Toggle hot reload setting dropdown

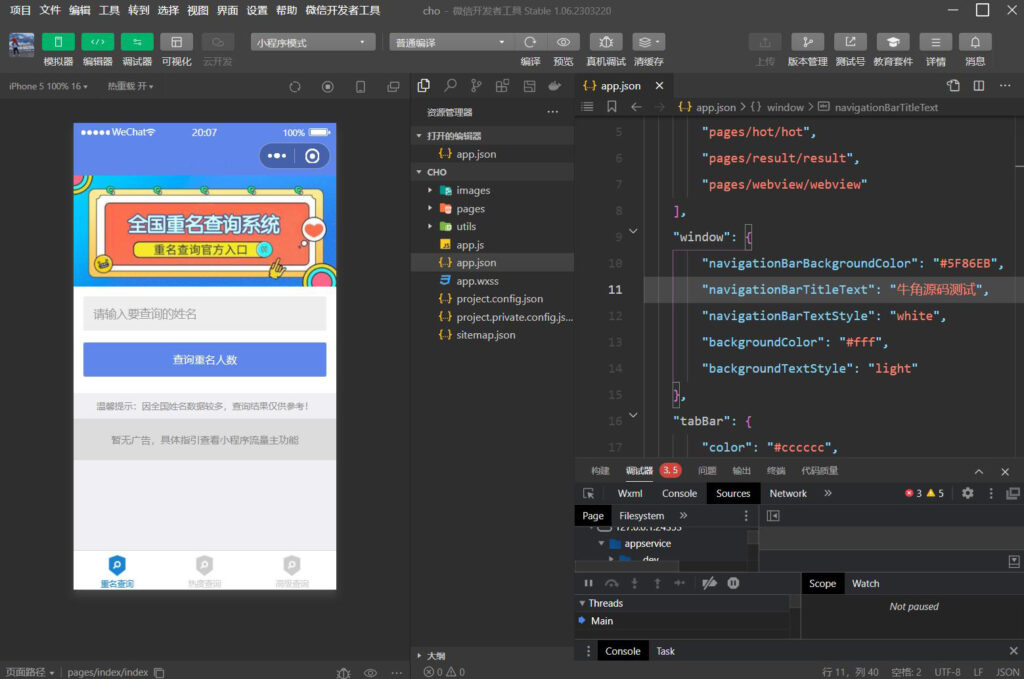tap(132, 87)
